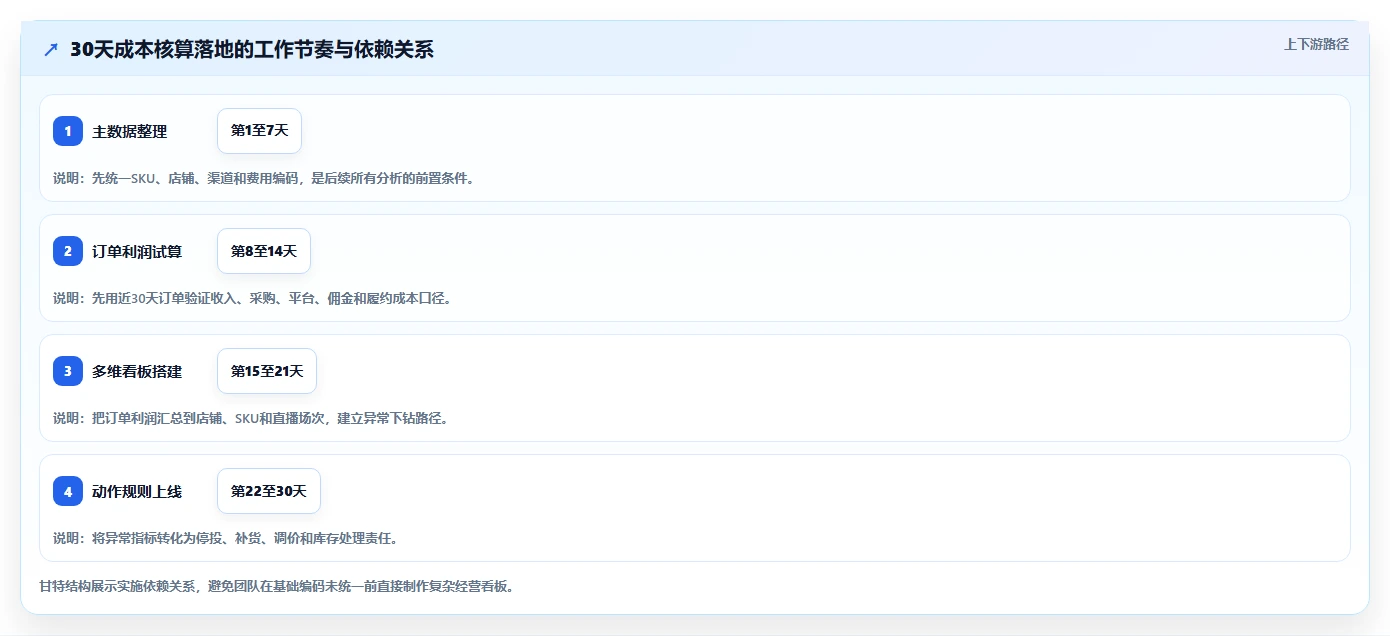Click the 多维看板搭建 step name

[x=137, y=371]
